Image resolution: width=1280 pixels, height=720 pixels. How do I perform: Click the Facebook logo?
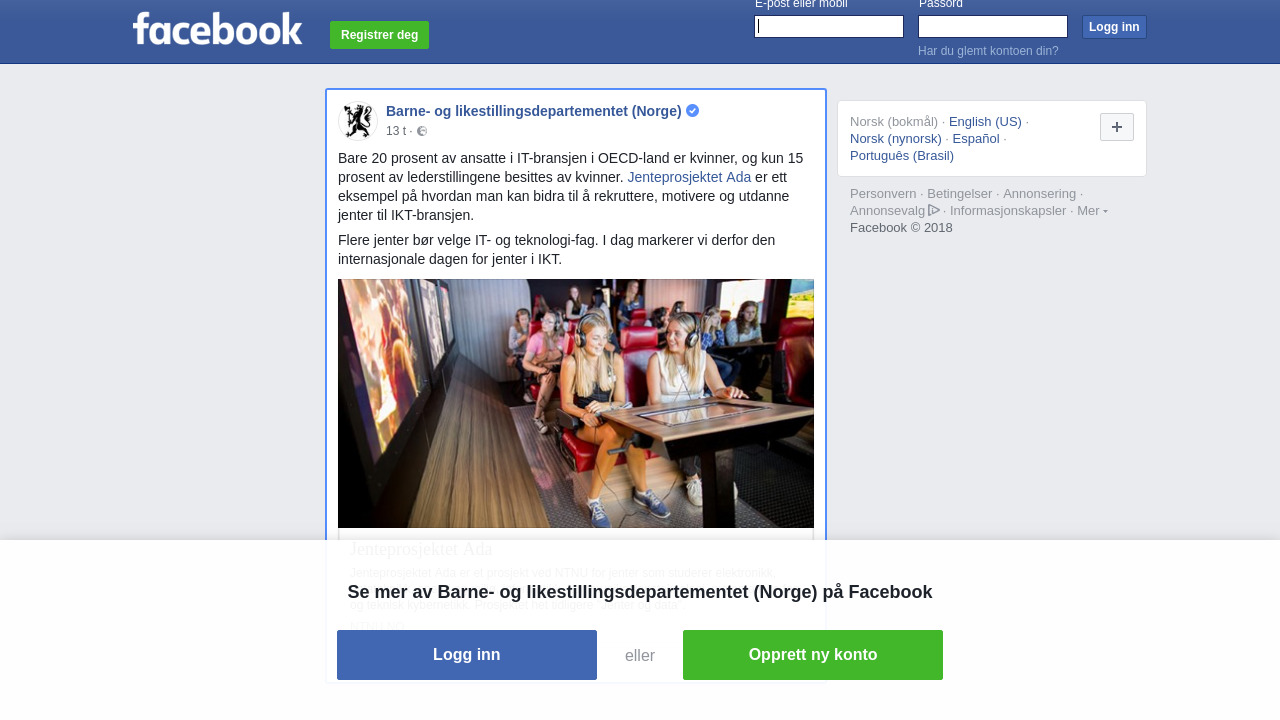tap(217, 28)
